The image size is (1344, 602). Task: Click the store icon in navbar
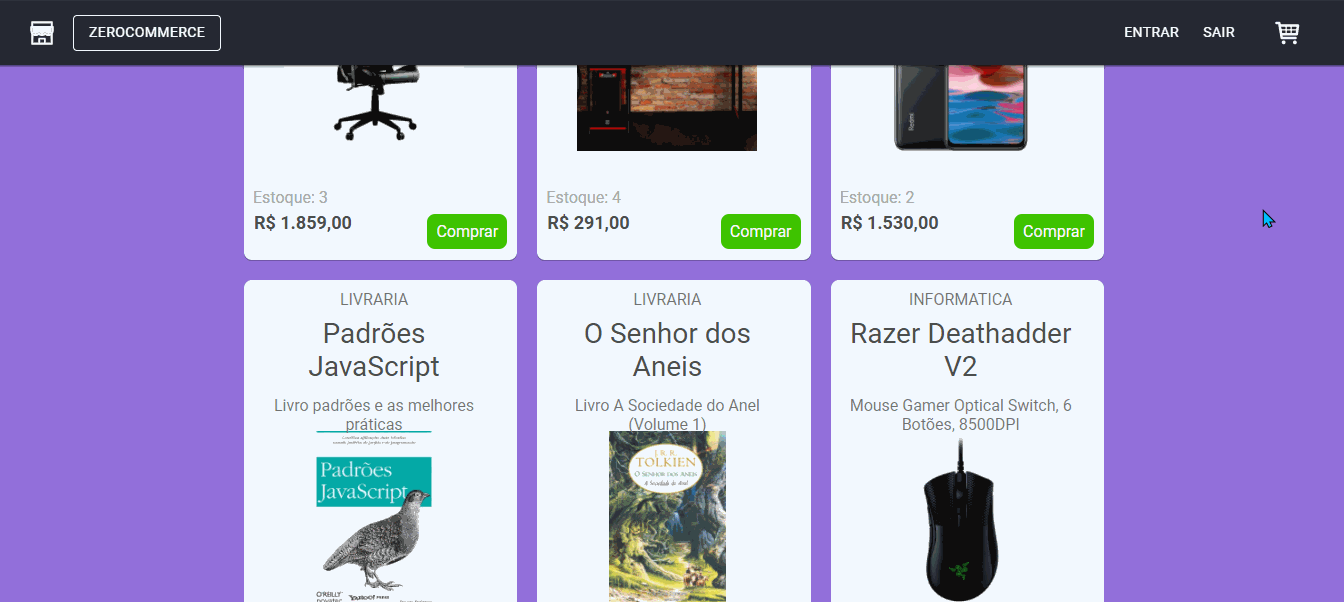[42, 33]
